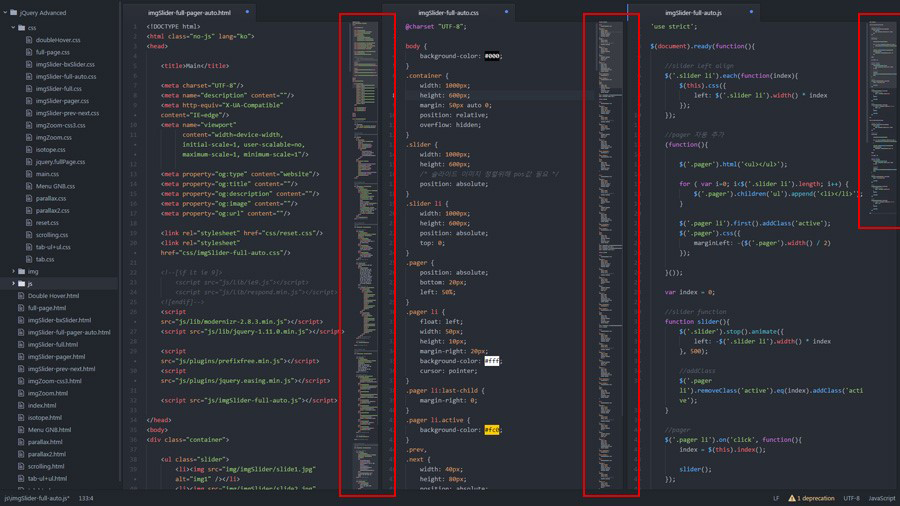Click file icon of imgSlider-pager.css
Screen dimensions: 900x506
[29, 101]
